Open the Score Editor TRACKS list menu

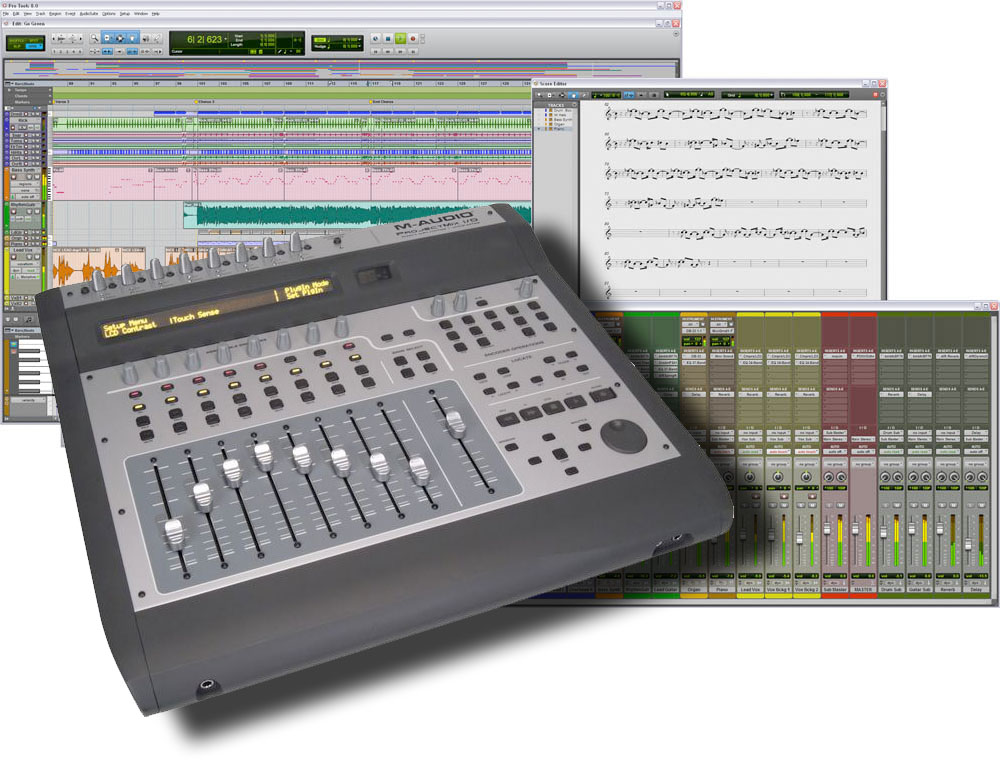coord(575,105)
